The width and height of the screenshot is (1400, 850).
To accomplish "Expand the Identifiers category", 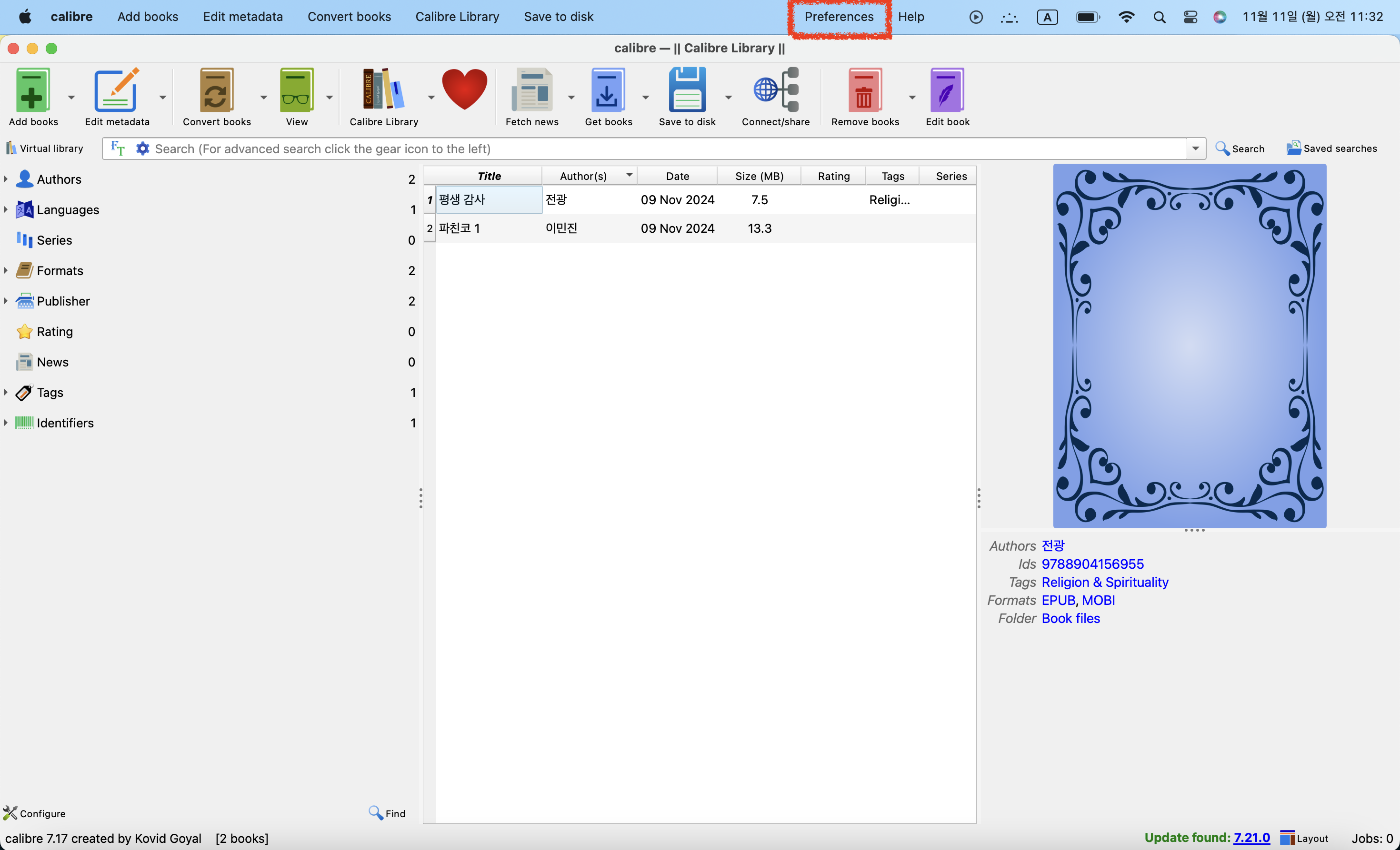I will coord(6,423).
